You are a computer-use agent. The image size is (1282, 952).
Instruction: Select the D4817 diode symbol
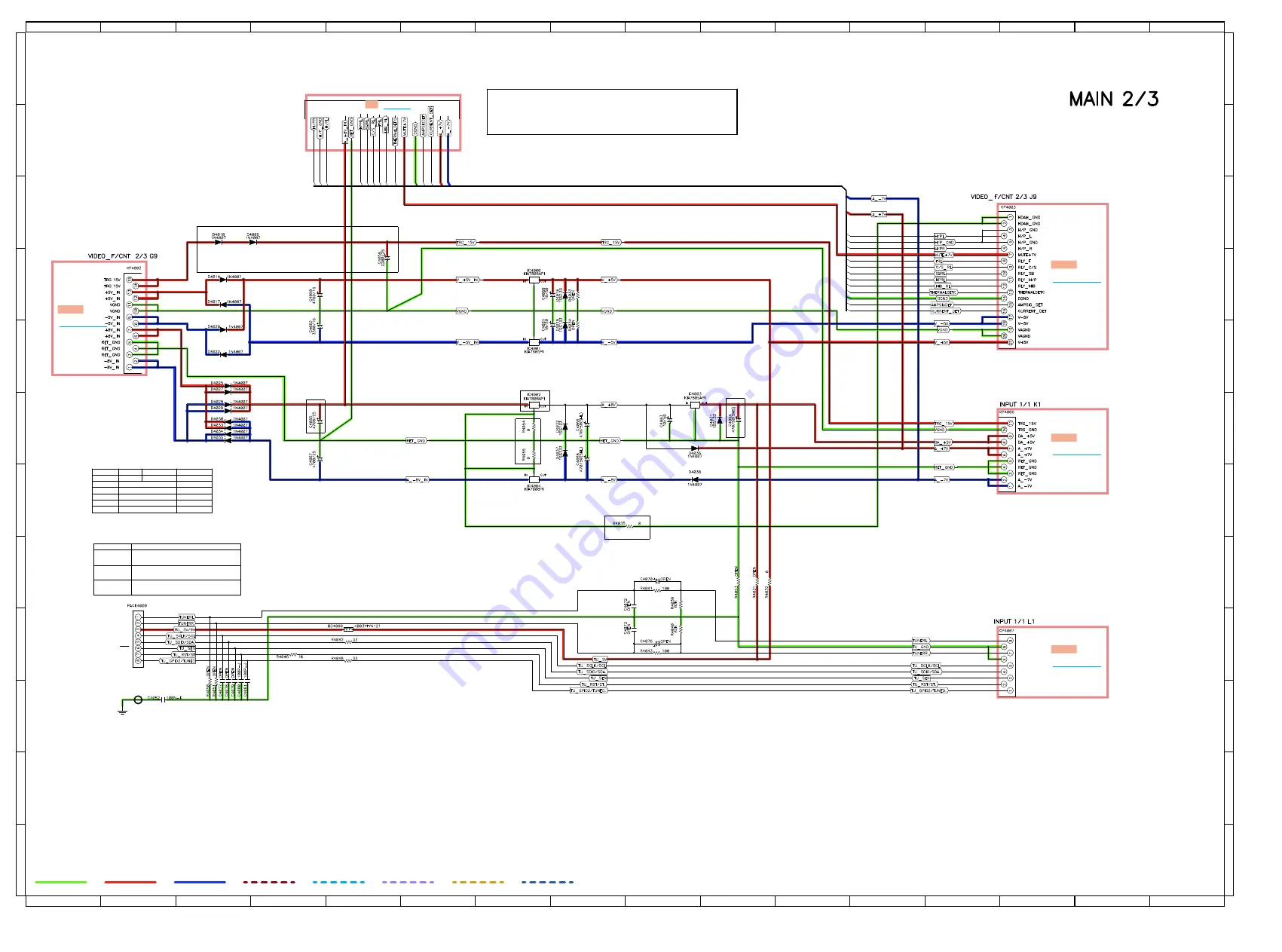coord(223,305)
